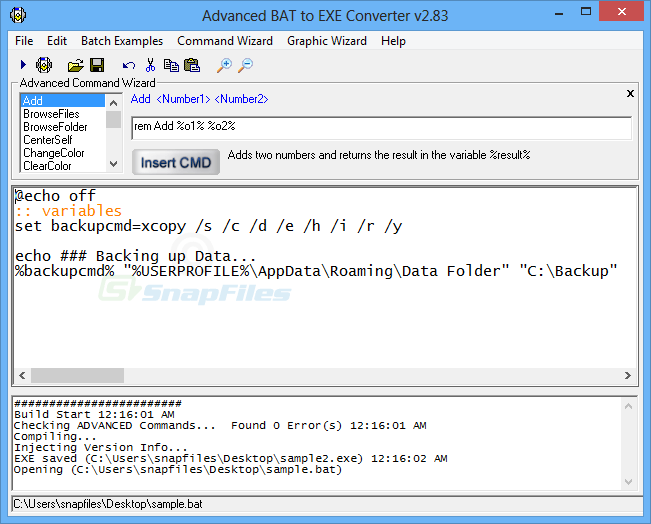Image resolution: width=651 pixels, height=524 pixels.
Task: Click command list scroll down arrow
Action: [113, 164]
